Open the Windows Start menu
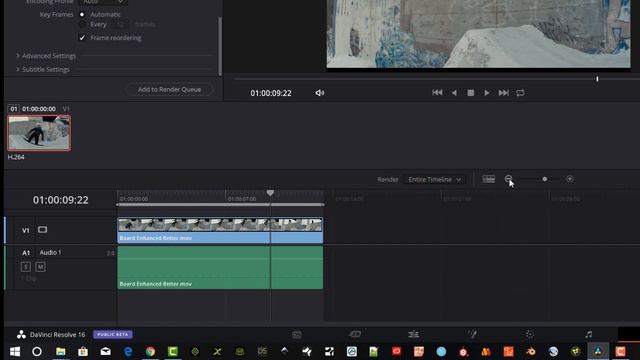The height and width of the screenshot is (360, 640). click(15, 351)
